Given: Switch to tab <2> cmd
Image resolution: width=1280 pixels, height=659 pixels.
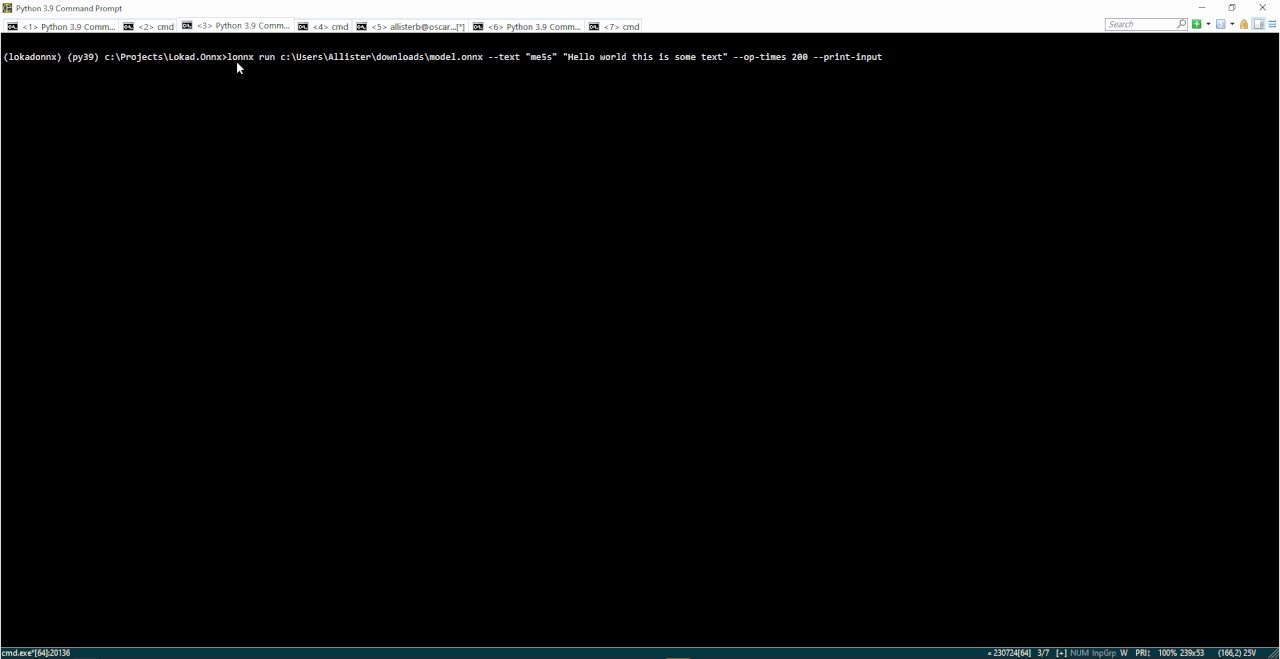Looking at the screenshot, I should click(149, 26).
